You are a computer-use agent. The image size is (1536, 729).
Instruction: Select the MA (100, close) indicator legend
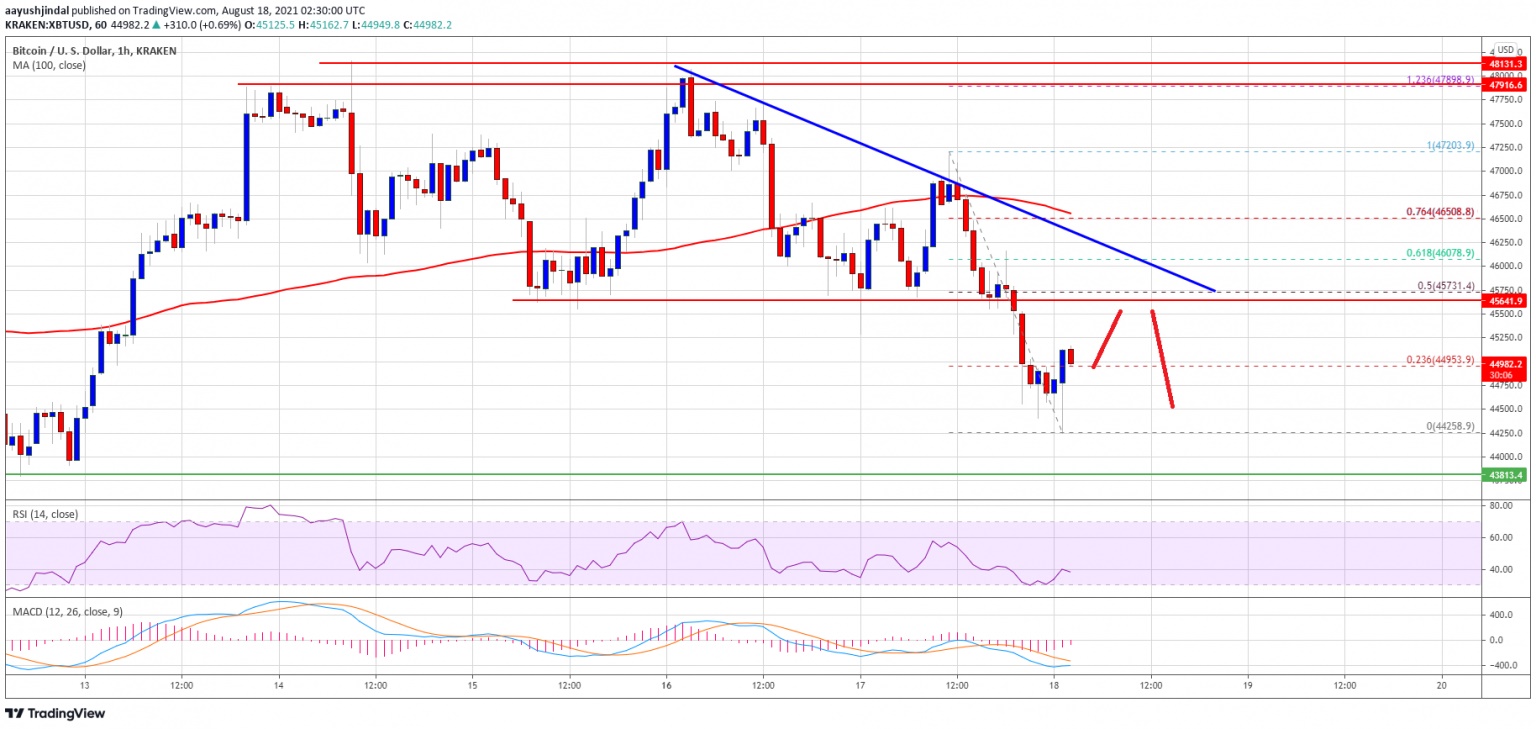click(x=49, y=65)
